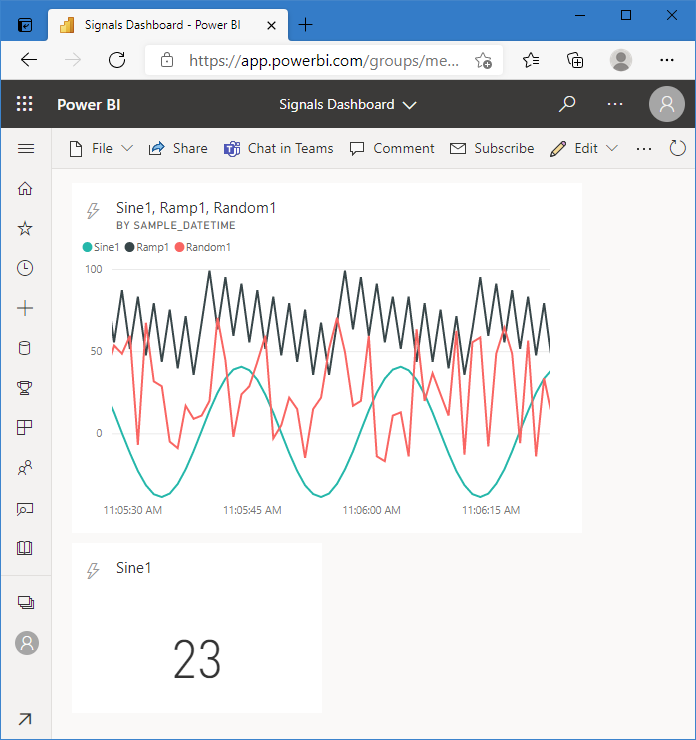Click the Power BI home logo text

[x=89, y=104]
